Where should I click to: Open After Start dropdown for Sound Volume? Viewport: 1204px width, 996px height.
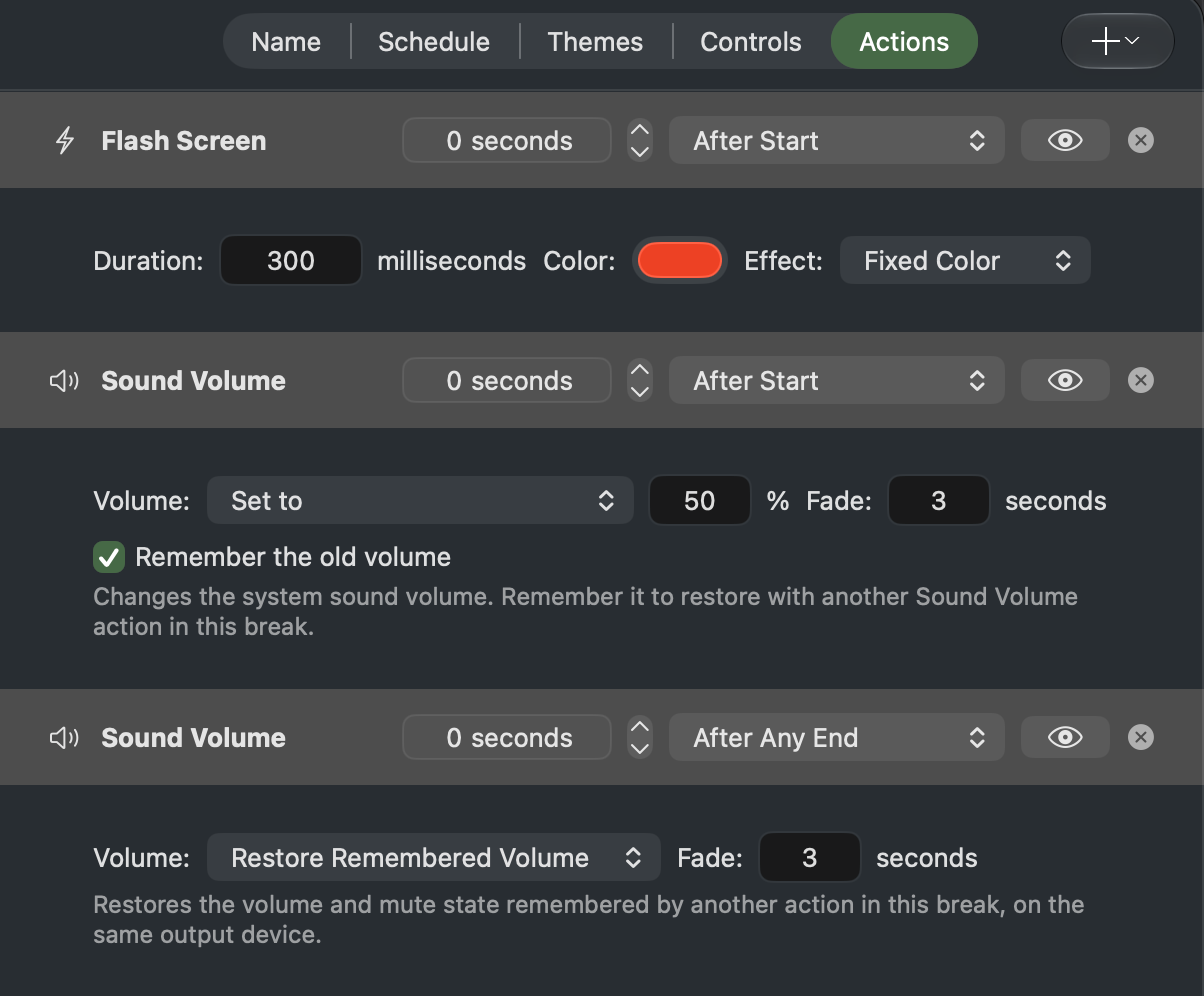point(836,381)
